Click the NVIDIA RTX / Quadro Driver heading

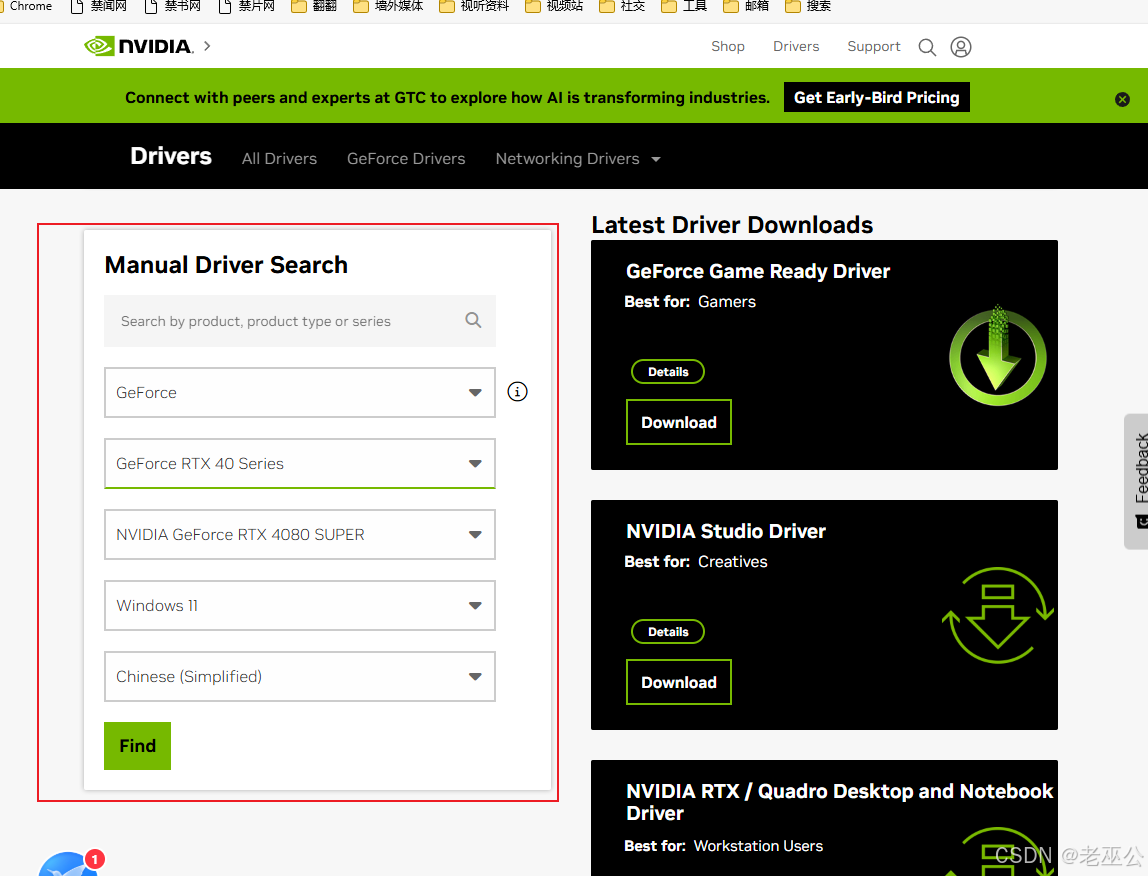click(839, 802)
